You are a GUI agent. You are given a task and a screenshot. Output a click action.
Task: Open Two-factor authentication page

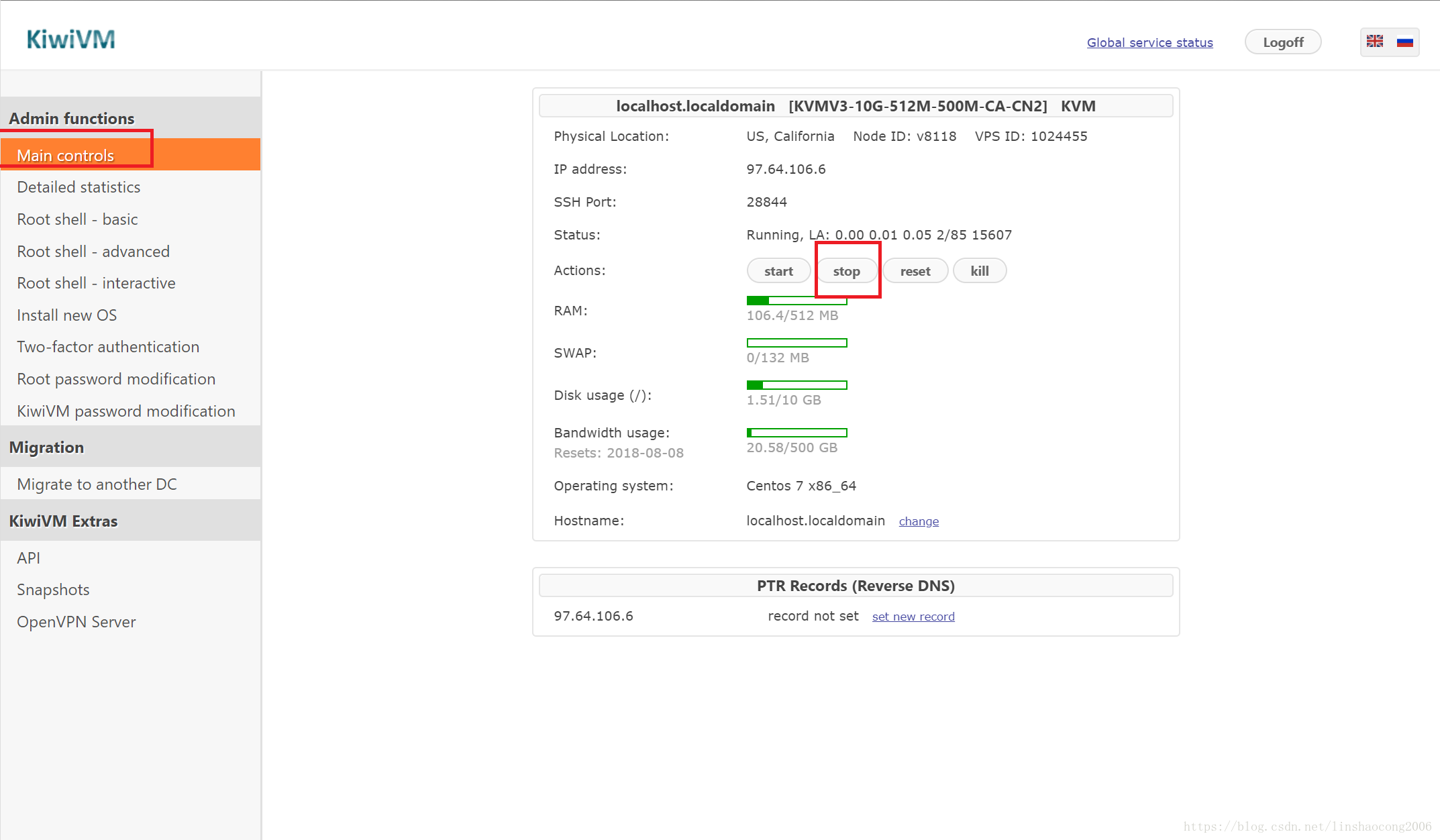[x=108, y=347]
